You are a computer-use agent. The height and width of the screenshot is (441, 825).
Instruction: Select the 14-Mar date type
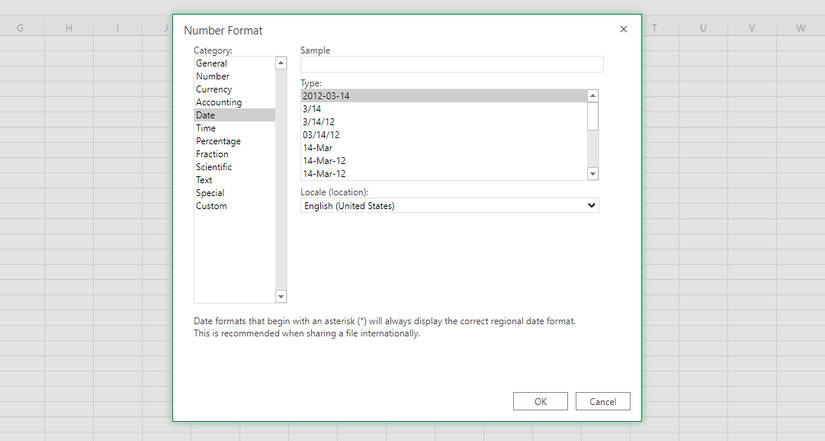317,148
